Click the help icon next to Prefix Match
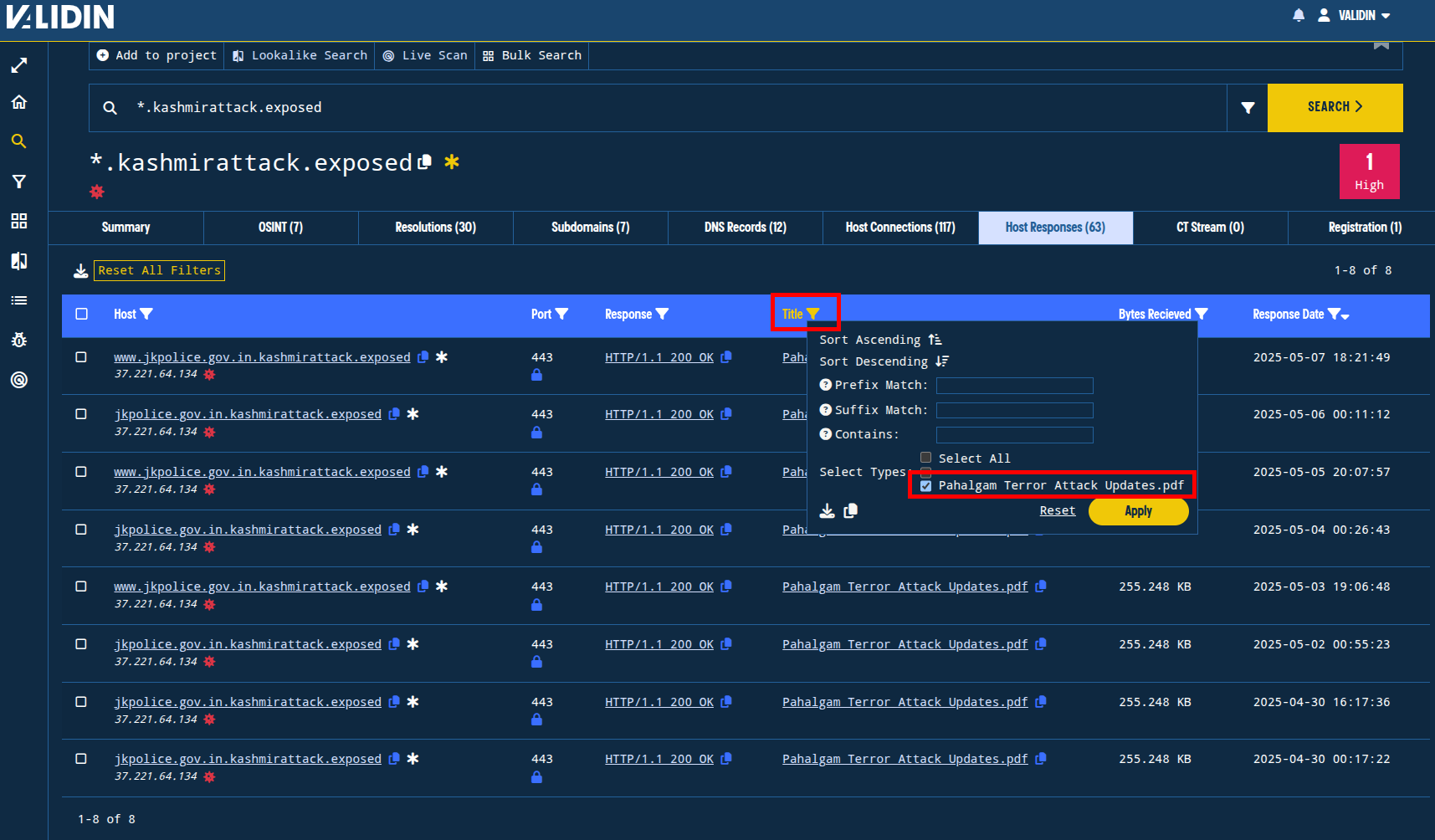The height and width of the screenshot is (840, 1435). (826, 385)
